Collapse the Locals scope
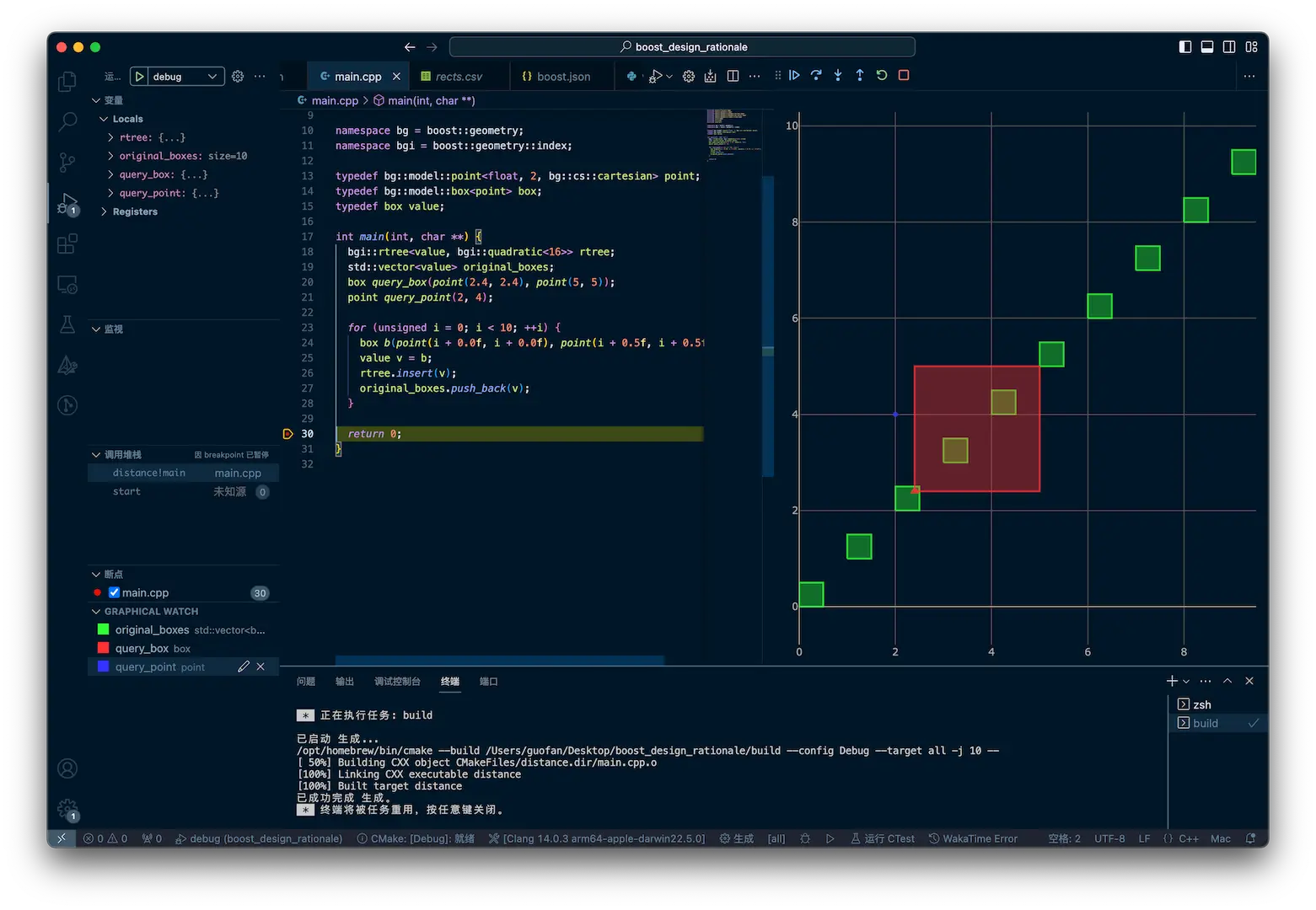The width and height of the screenshot is (1316, 910). point(104,119)
